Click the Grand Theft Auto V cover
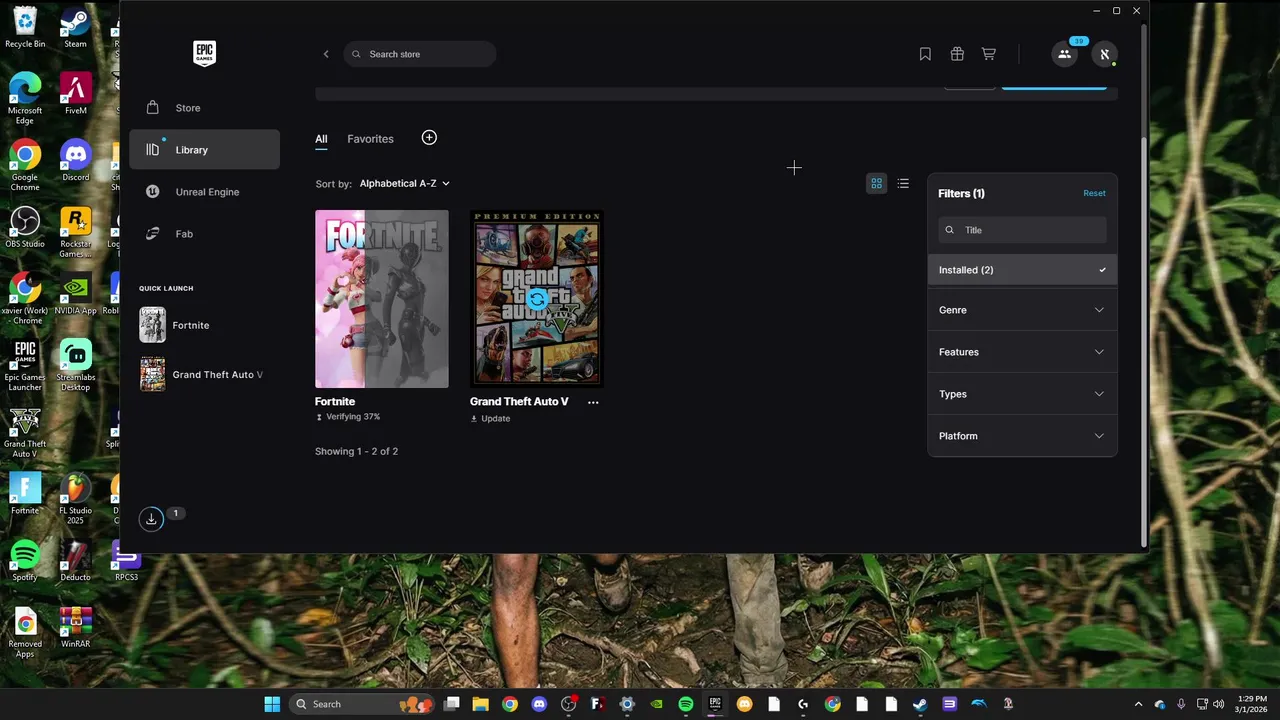The width and height of the screenshot is (1280, 720). click(x=537, y=299)
